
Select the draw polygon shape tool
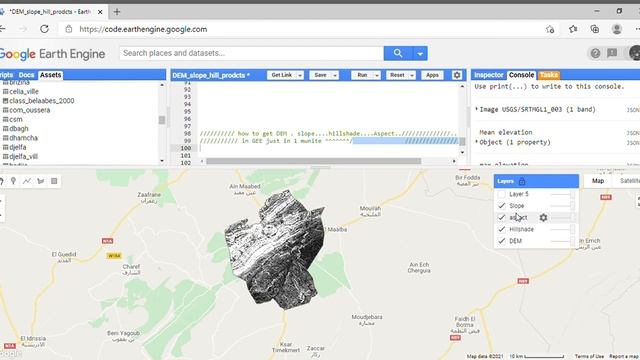point(40,181)
